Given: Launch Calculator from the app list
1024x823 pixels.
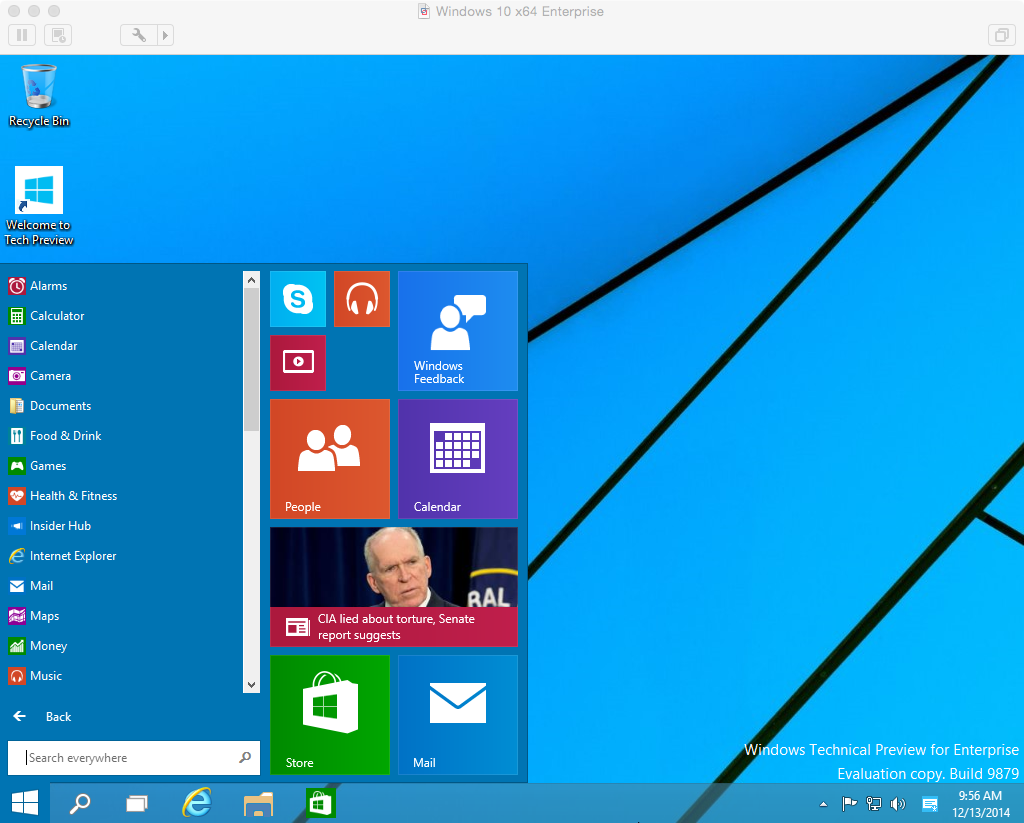Looking at the screenshot, I should click(121, 316).
